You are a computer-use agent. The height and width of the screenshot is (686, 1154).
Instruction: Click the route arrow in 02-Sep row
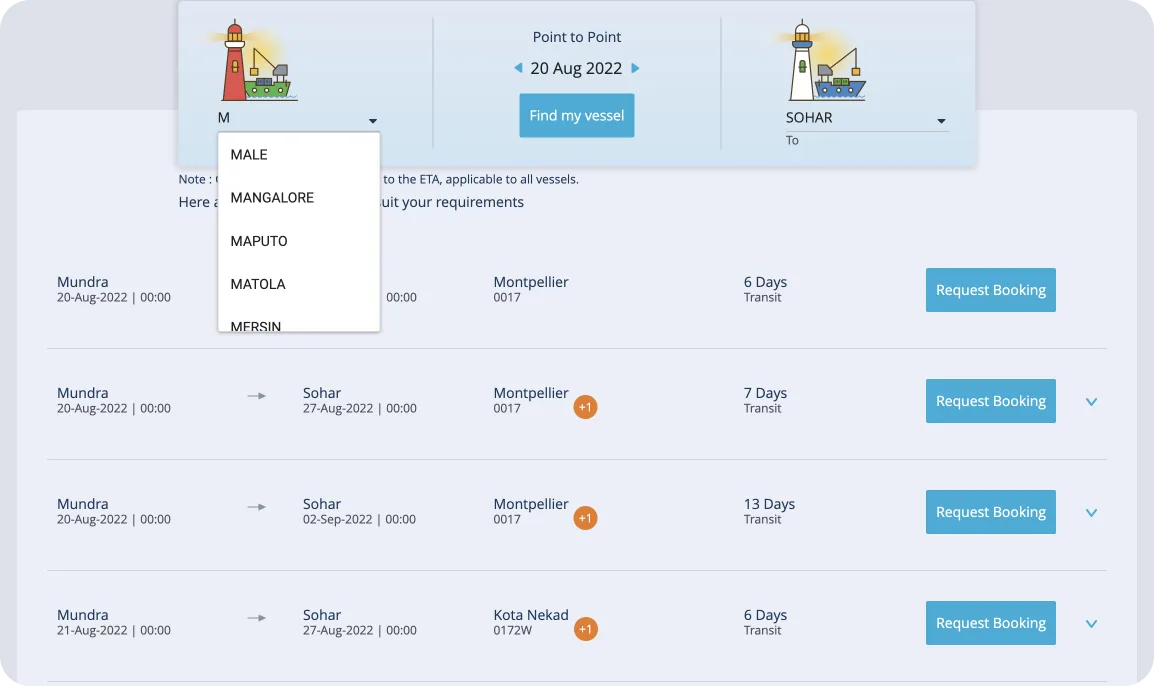[x=256, y=507]
